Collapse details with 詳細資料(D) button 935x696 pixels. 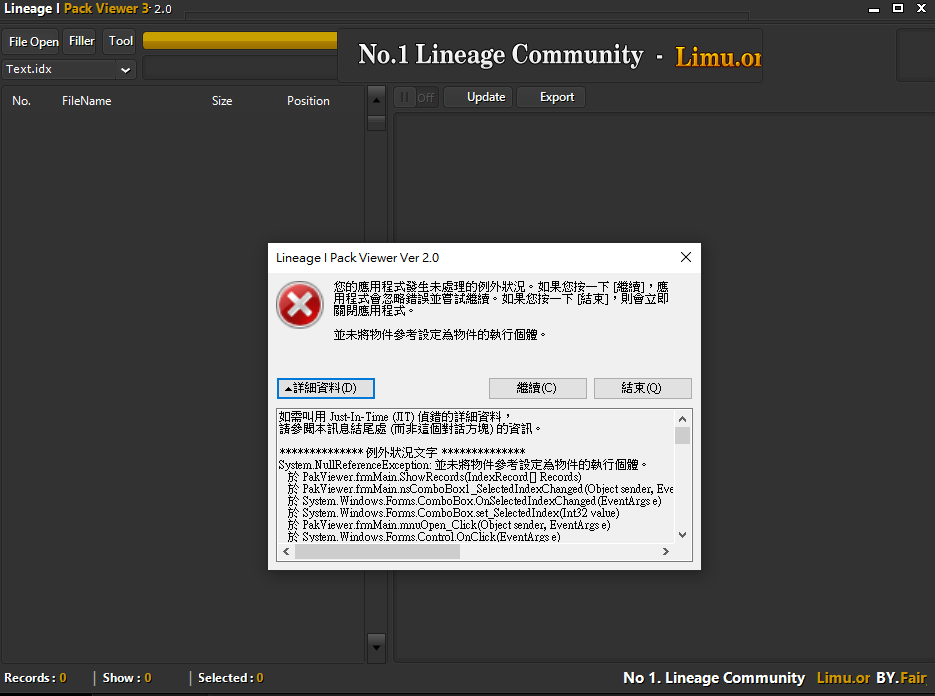tap(326, 388)
